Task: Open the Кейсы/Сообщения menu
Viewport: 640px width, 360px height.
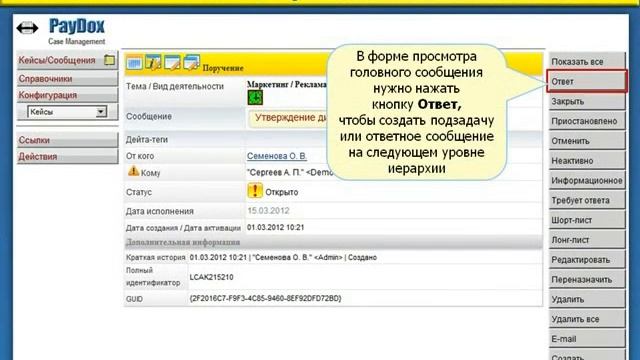Action: point(57,60)
